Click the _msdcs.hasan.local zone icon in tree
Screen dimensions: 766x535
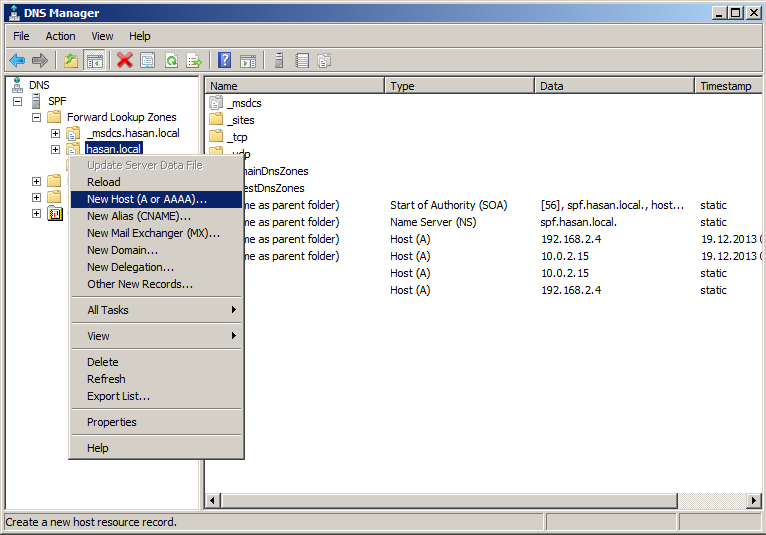point(73,133)
